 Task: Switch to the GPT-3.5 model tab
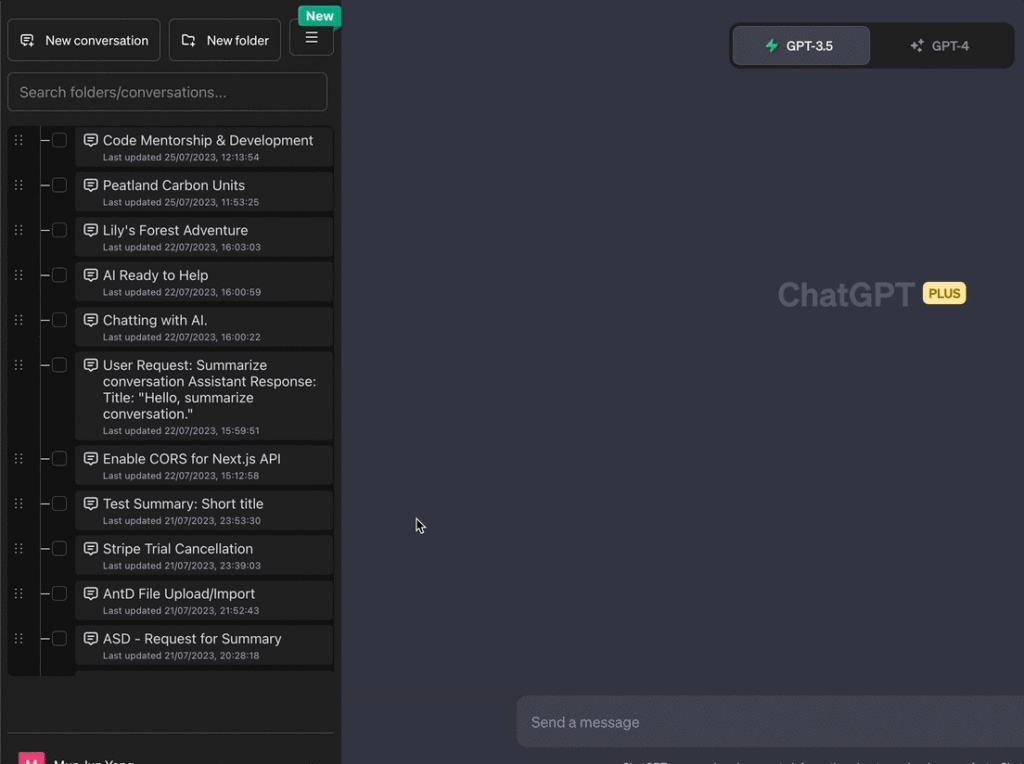tap(800, 46)
